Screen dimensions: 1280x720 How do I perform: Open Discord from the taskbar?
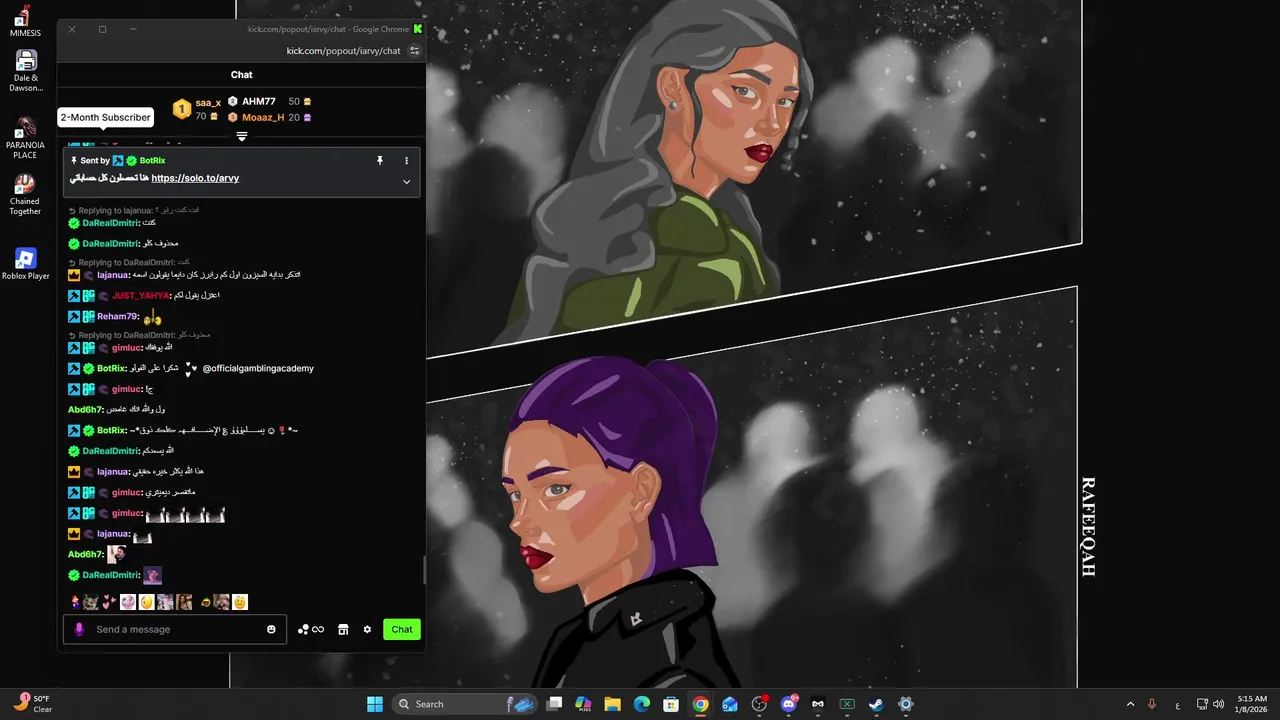(788, 704)
